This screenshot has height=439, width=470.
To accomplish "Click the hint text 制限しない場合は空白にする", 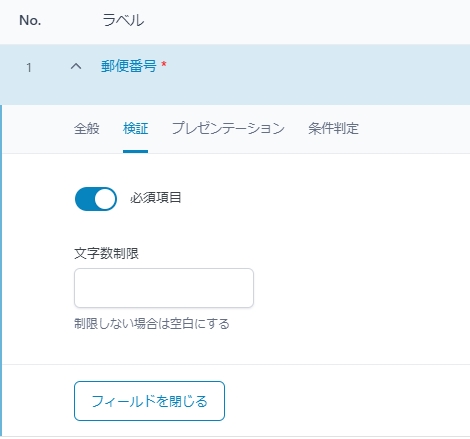I will [152, 324].
